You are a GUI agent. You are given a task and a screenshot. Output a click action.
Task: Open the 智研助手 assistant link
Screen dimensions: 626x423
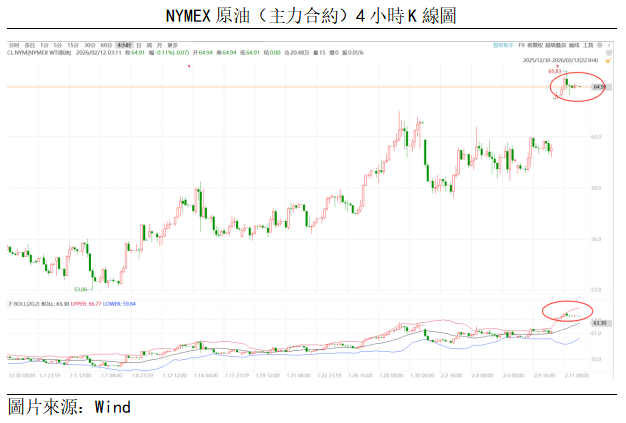pyautogui.click(x=503, y=45)
